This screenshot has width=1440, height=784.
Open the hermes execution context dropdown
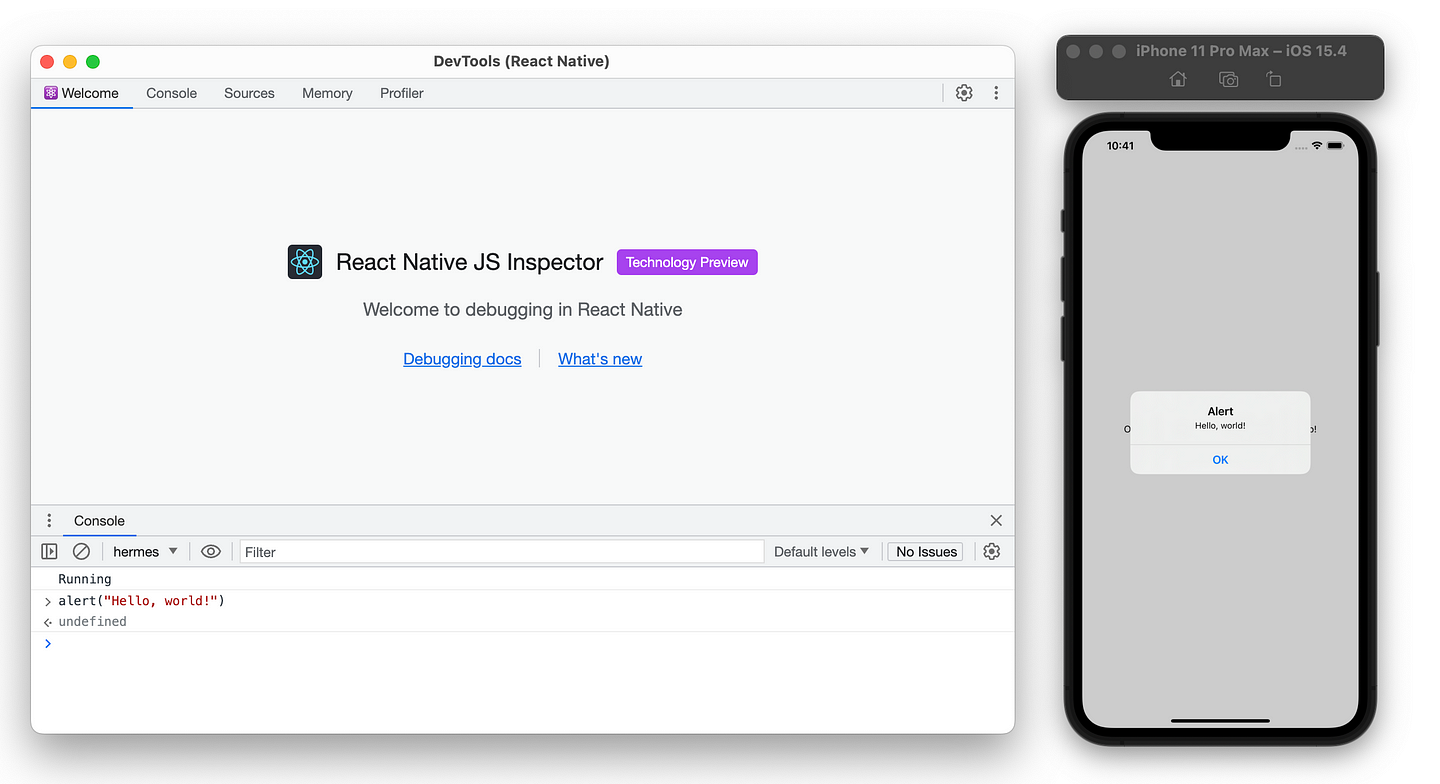(x=143, y=551)
